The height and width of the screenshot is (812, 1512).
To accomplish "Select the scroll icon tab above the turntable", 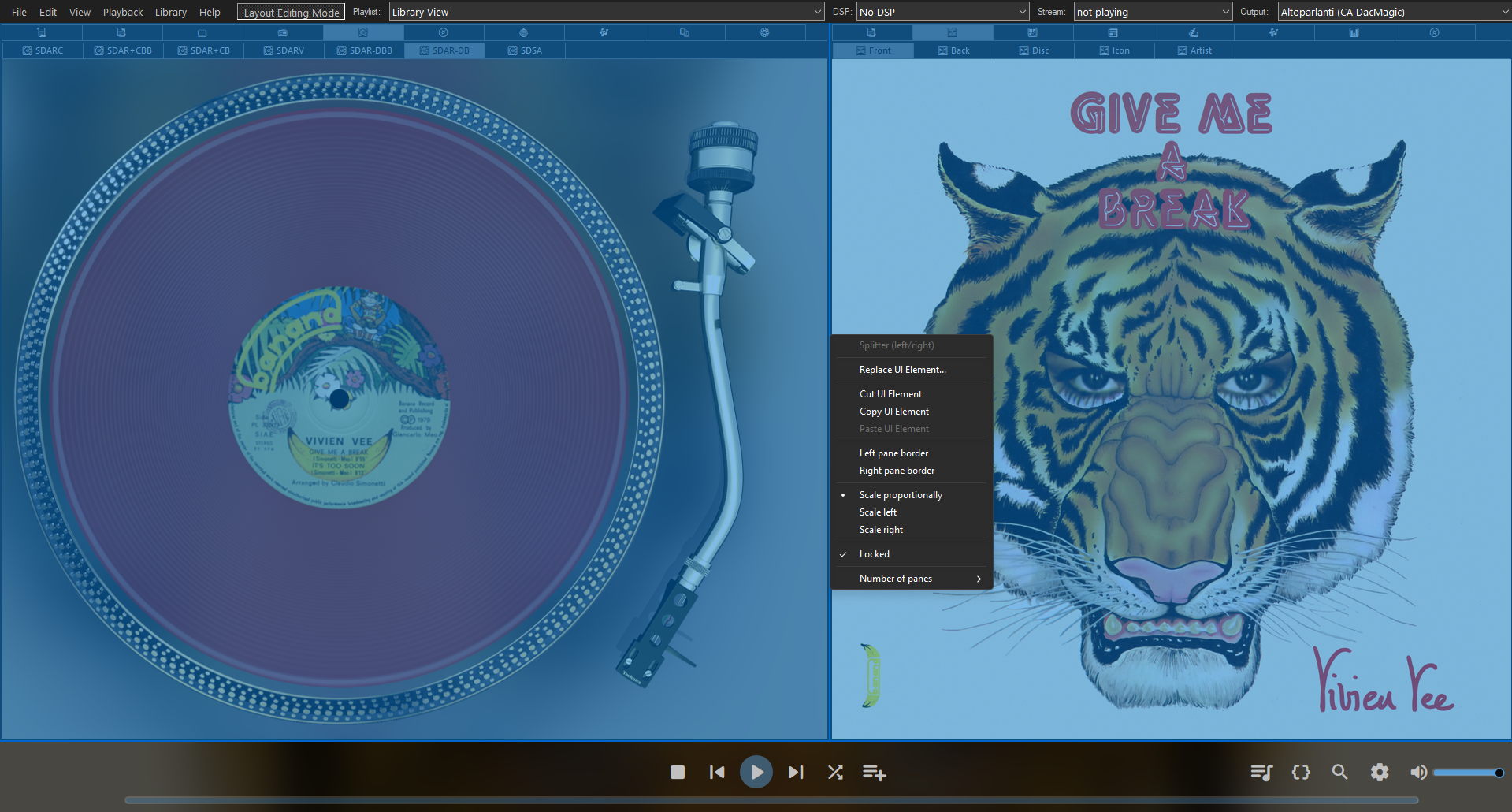I will (42, 32).
